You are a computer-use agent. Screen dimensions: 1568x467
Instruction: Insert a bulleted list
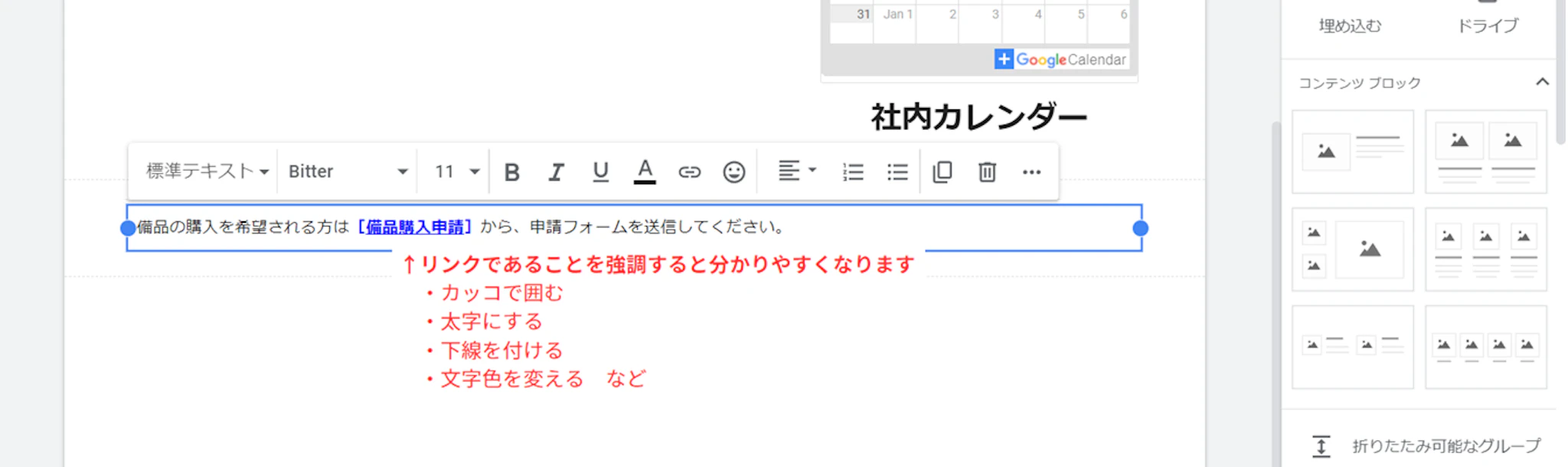point(897,172)
